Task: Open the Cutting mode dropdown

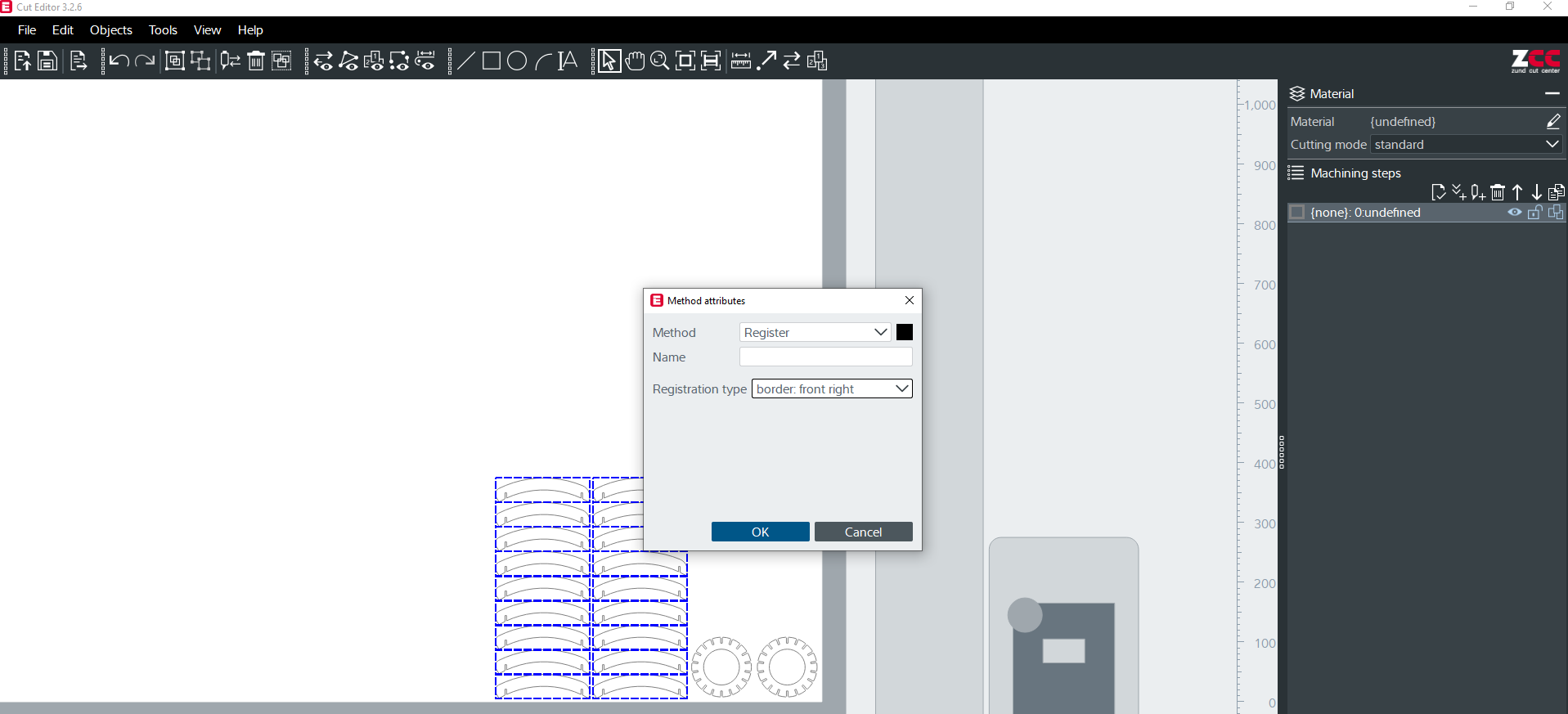Action: [x=1467, y=144]
